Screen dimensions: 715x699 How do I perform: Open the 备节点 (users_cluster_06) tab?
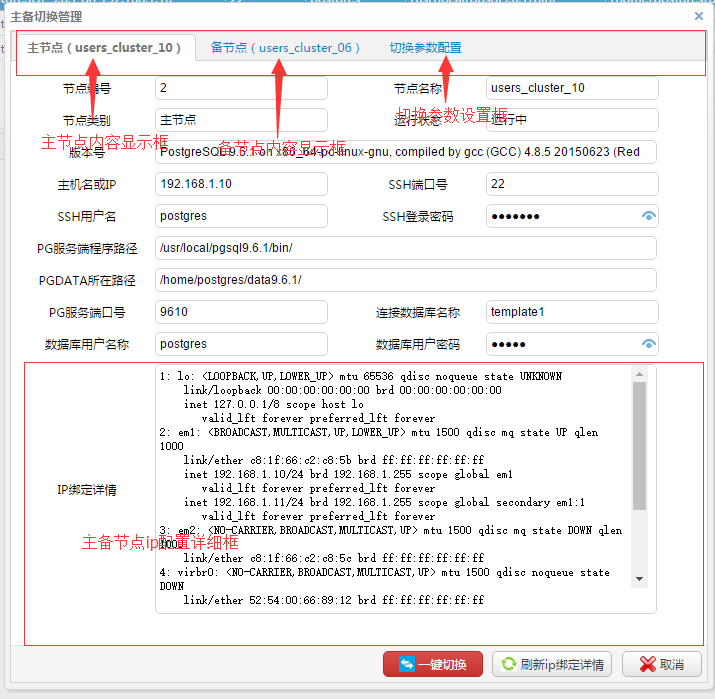coord(285,48)
